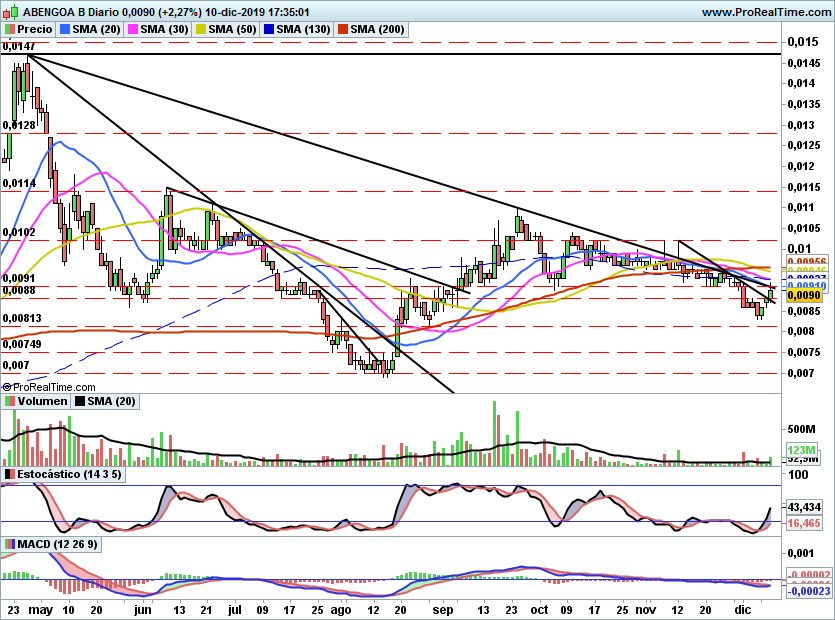Image resolution: width=835 pixels, height=620 pixels.
Task: Click the may date axis label
Action: (x=40, y=610)
